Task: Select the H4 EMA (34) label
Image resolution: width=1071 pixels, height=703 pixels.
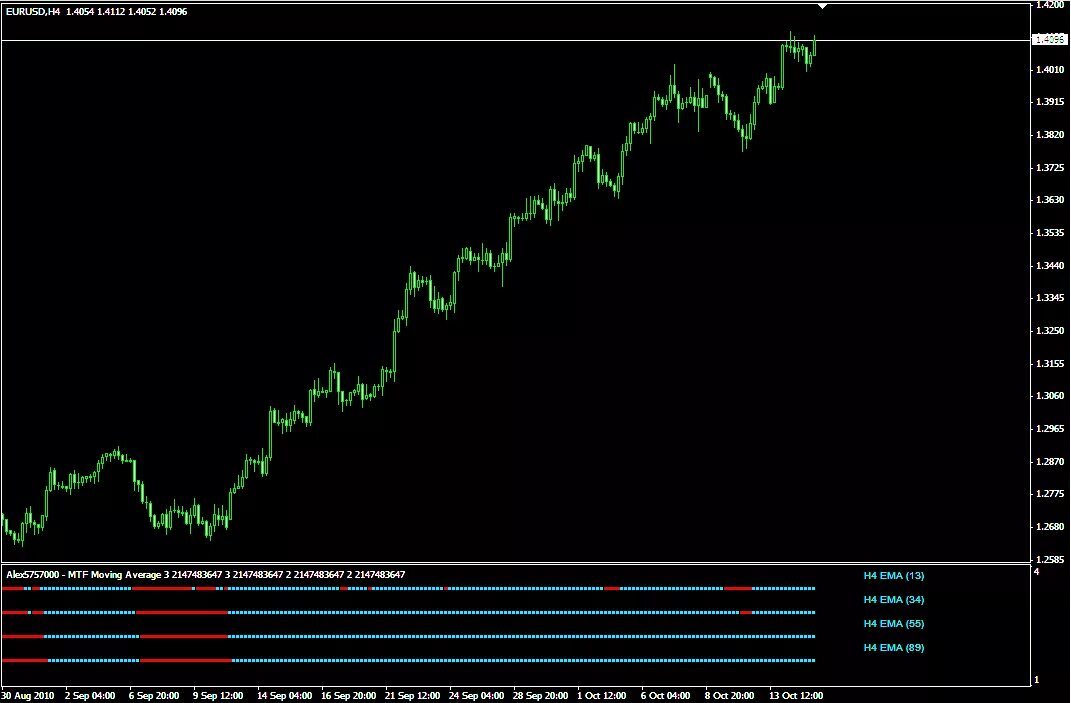Action: (893, 599)
